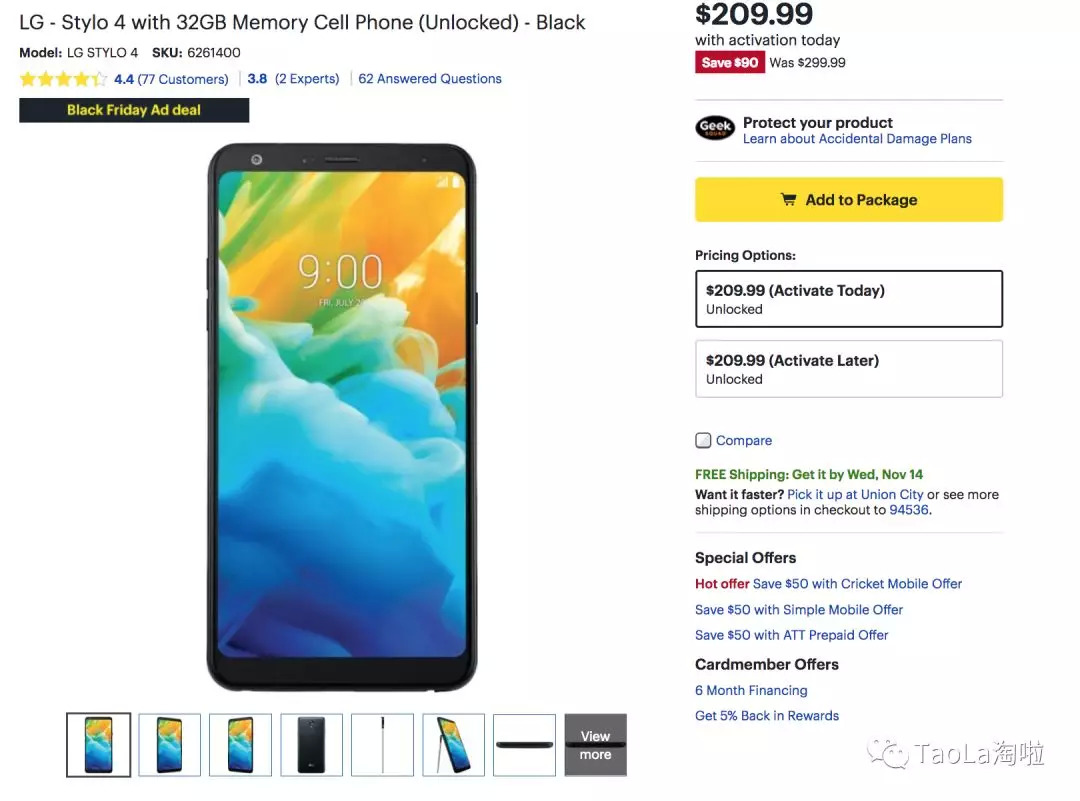Image resolution: width=1080 pixels, height=801 pixels.
Task: Select the back-of-phone thumbnail
Action: point(312,745)
